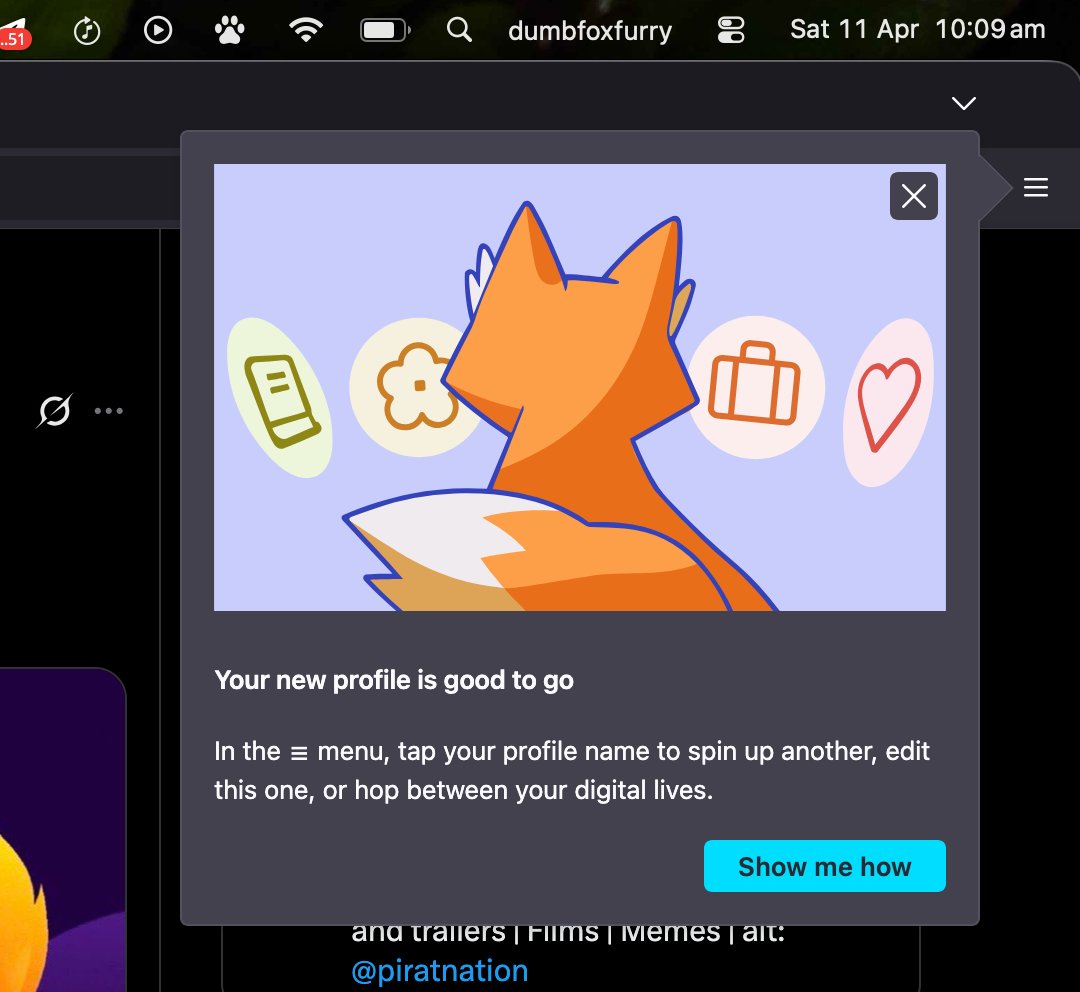The height and width of the screenshot is (992, 1080).
Task: Expand the list all tabs chevron
Action: click(x=964, y=103)
